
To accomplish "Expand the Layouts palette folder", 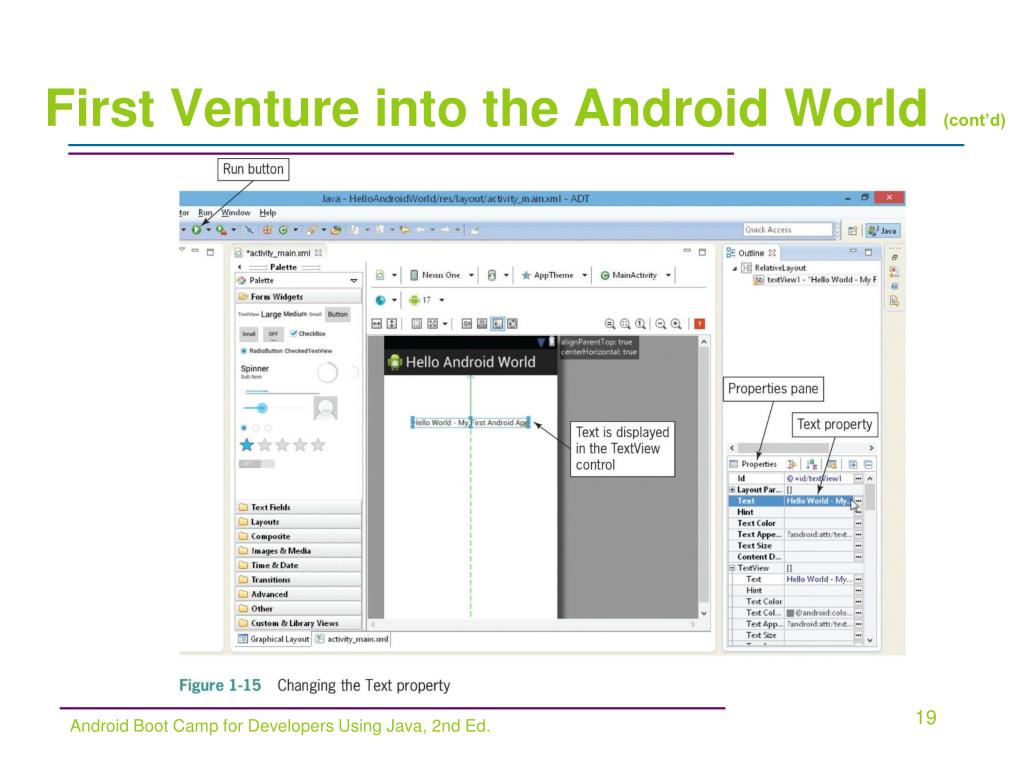I will click(298, 522).
